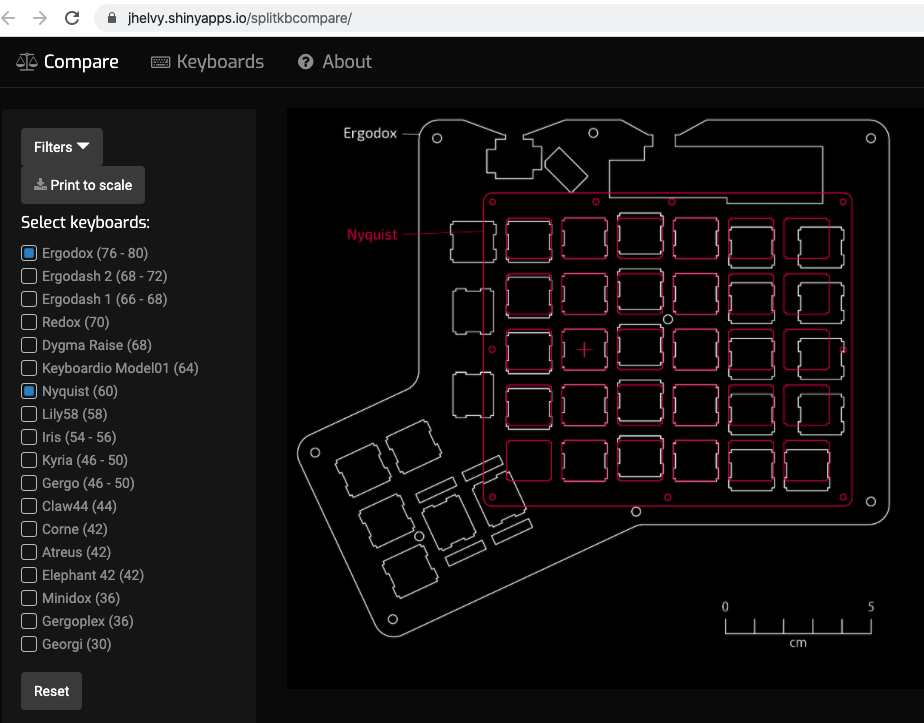Click the red plus center marker
Screen dimensions: 924x723
pos(585,350)
